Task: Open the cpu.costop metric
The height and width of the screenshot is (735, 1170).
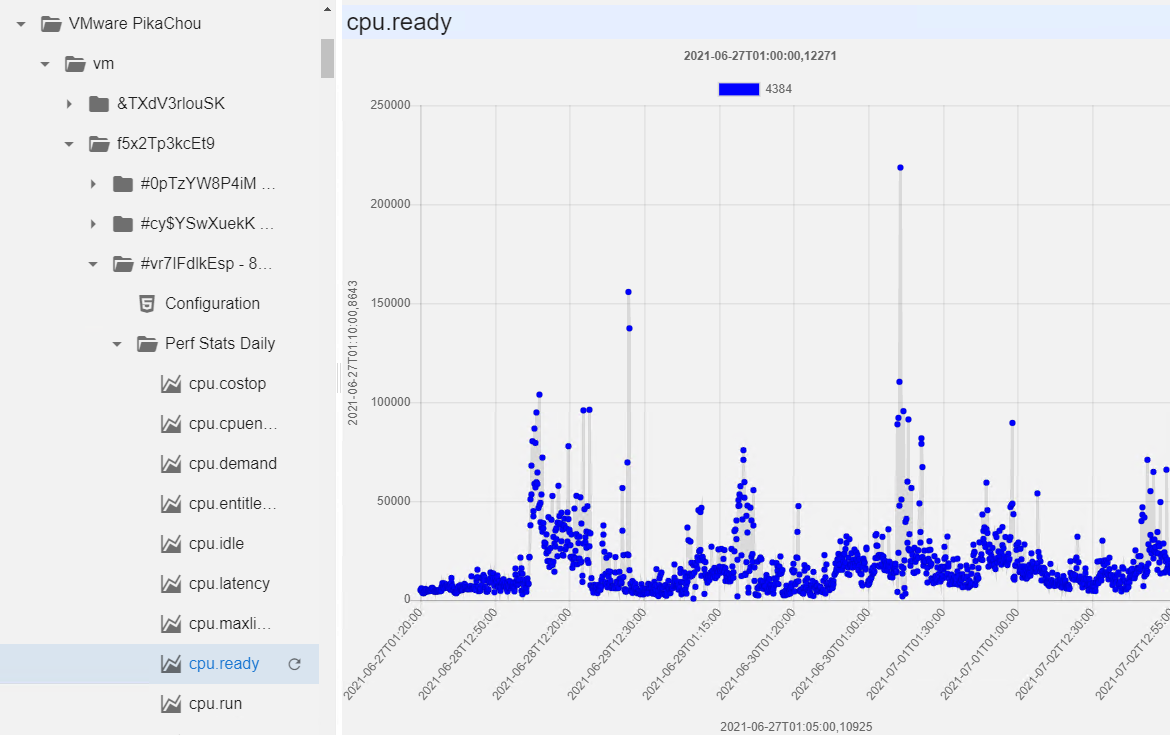Action: click(228, 384)
